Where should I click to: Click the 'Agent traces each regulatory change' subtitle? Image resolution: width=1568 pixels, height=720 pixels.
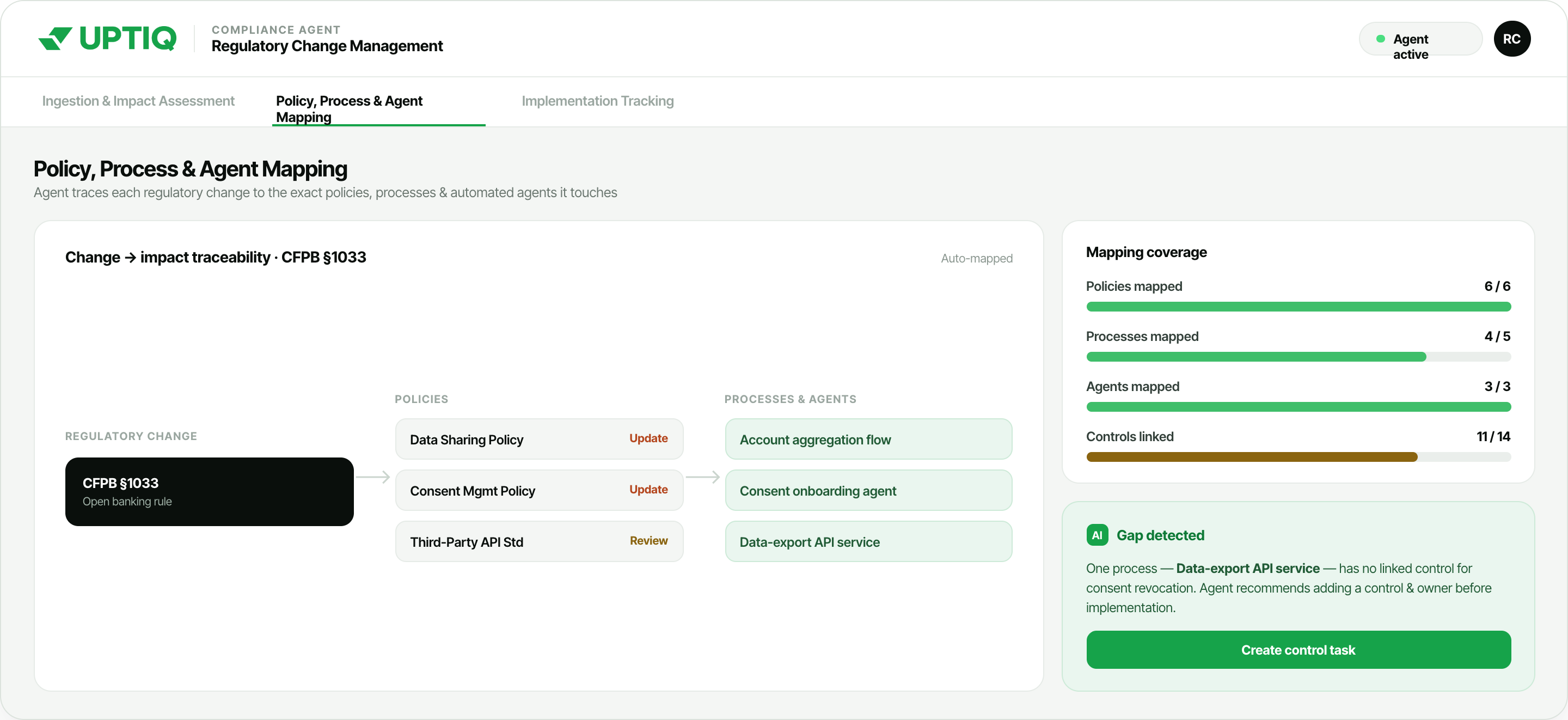click(325, 192)
